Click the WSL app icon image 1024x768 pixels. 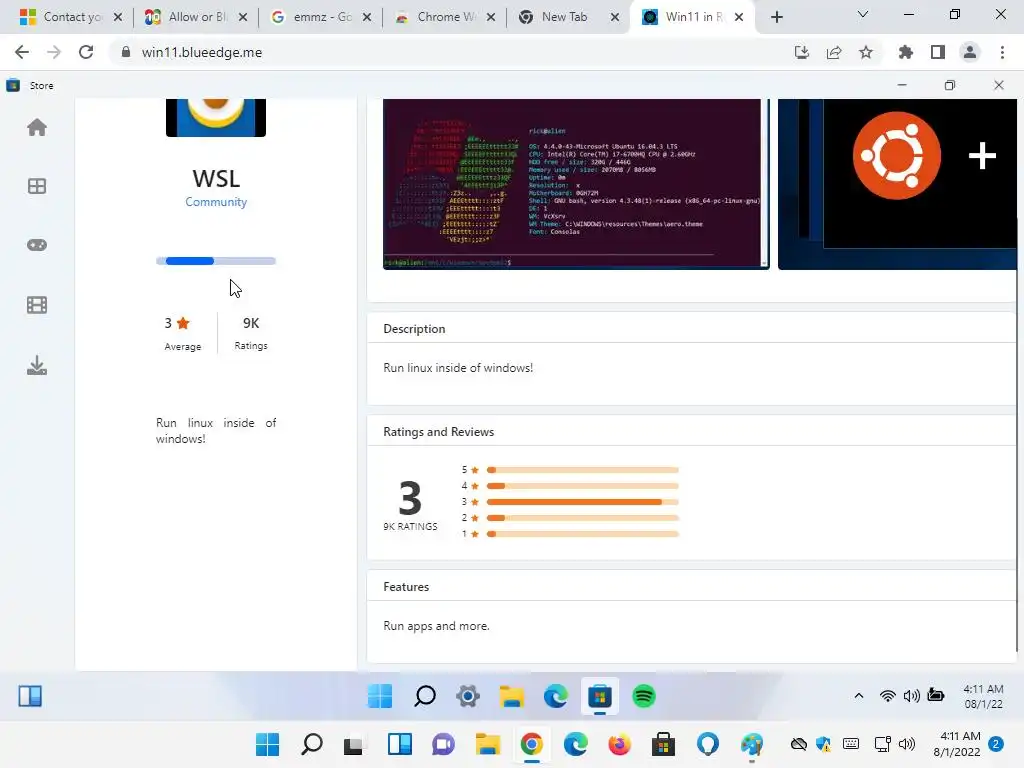pos(216,118)
